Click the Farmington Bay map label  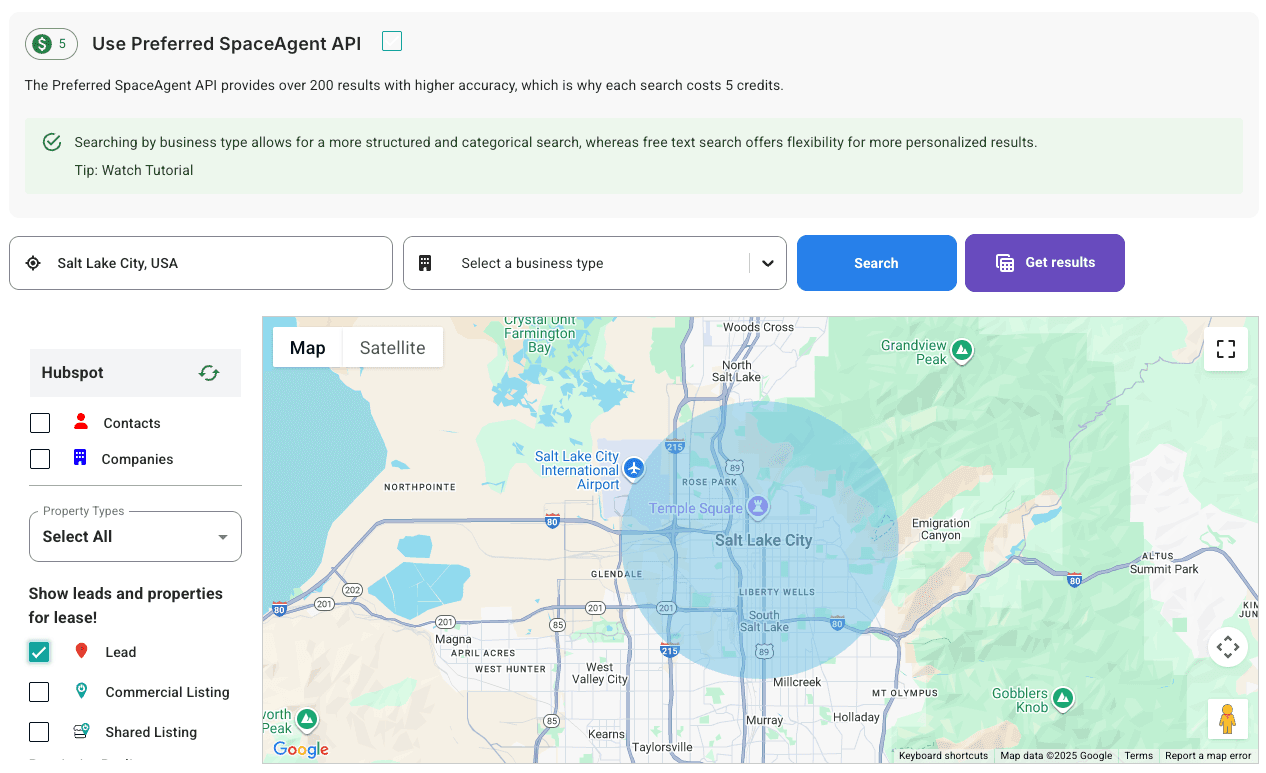(539, 334)
